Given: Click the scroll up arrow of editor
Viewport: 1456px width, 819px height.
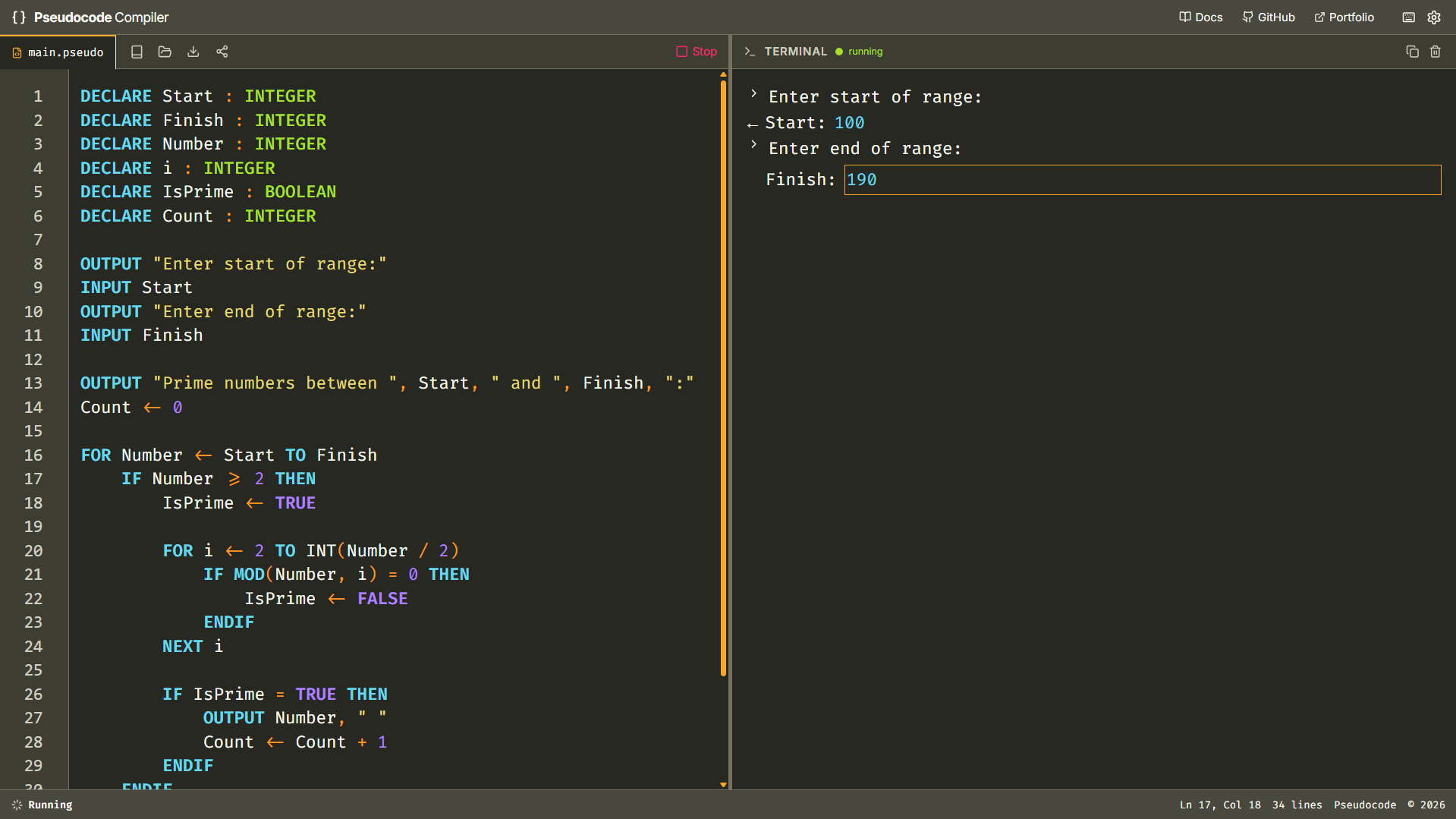Looking at the screenshot, I should [x=723, y=74].
